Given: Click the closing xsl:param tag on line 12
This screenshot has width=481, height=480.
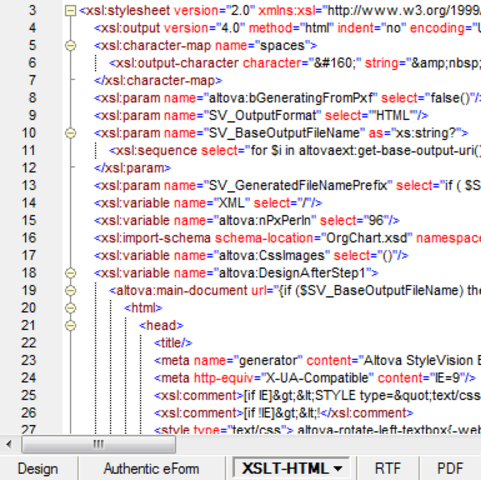Looking at the screenshot, I should click(133, 168).
